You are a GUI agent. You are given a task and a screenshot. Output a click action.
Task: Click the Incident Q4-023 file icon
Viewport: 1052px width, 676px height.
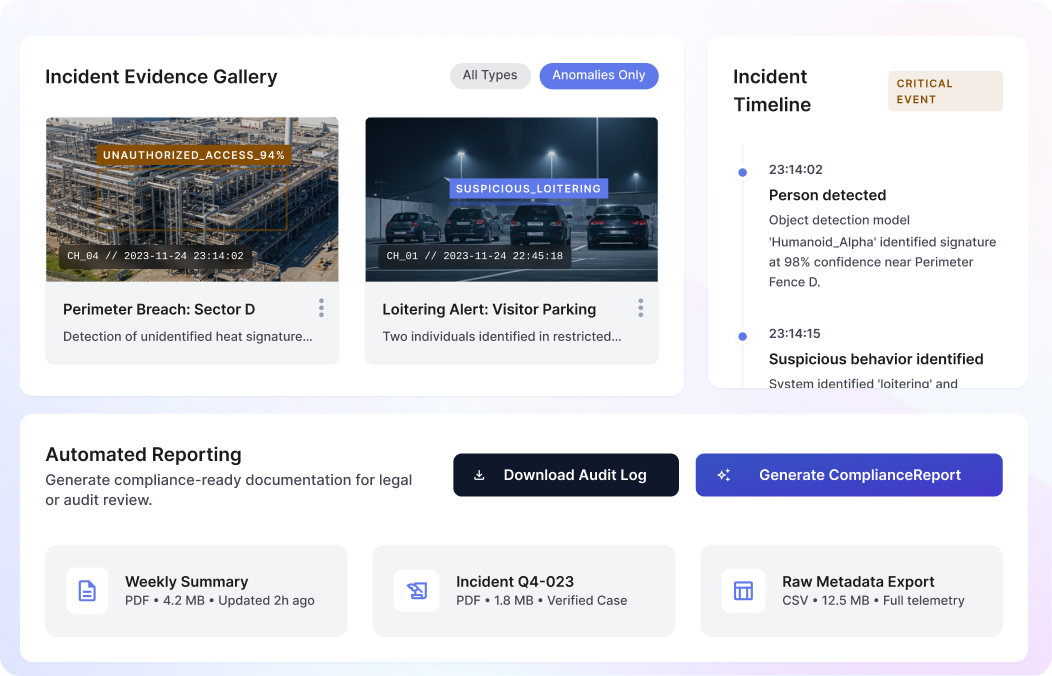[415, 591]
